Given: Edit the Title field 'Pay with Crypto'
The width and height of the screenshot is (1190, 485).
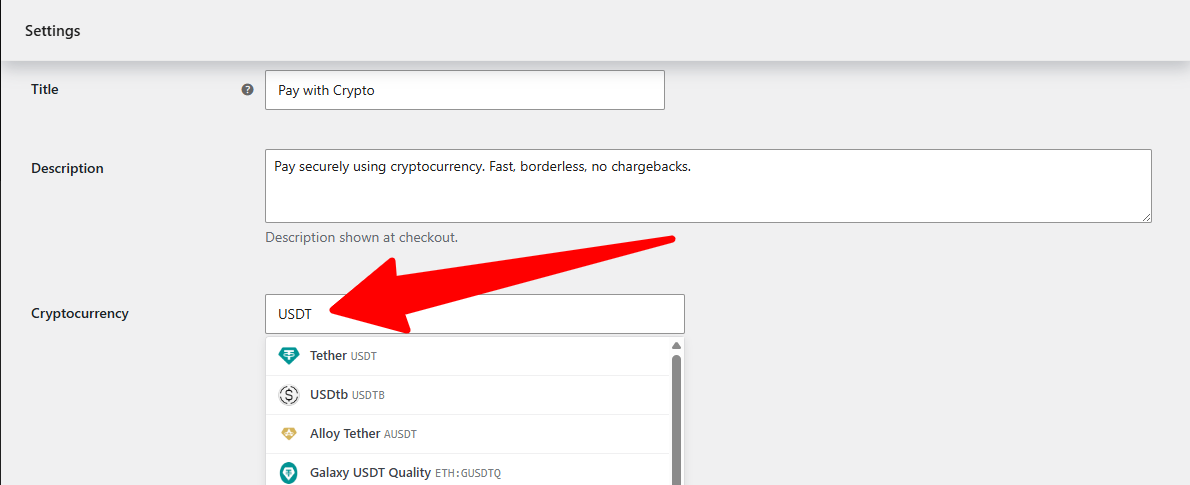Looking at the screenshot, I should tap(464, 90).
